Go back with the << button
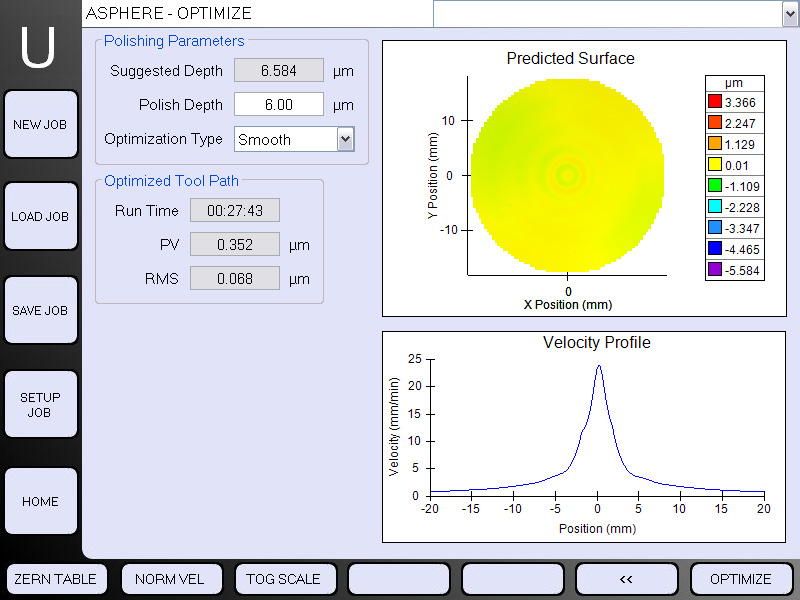 (x=626, y=579)
